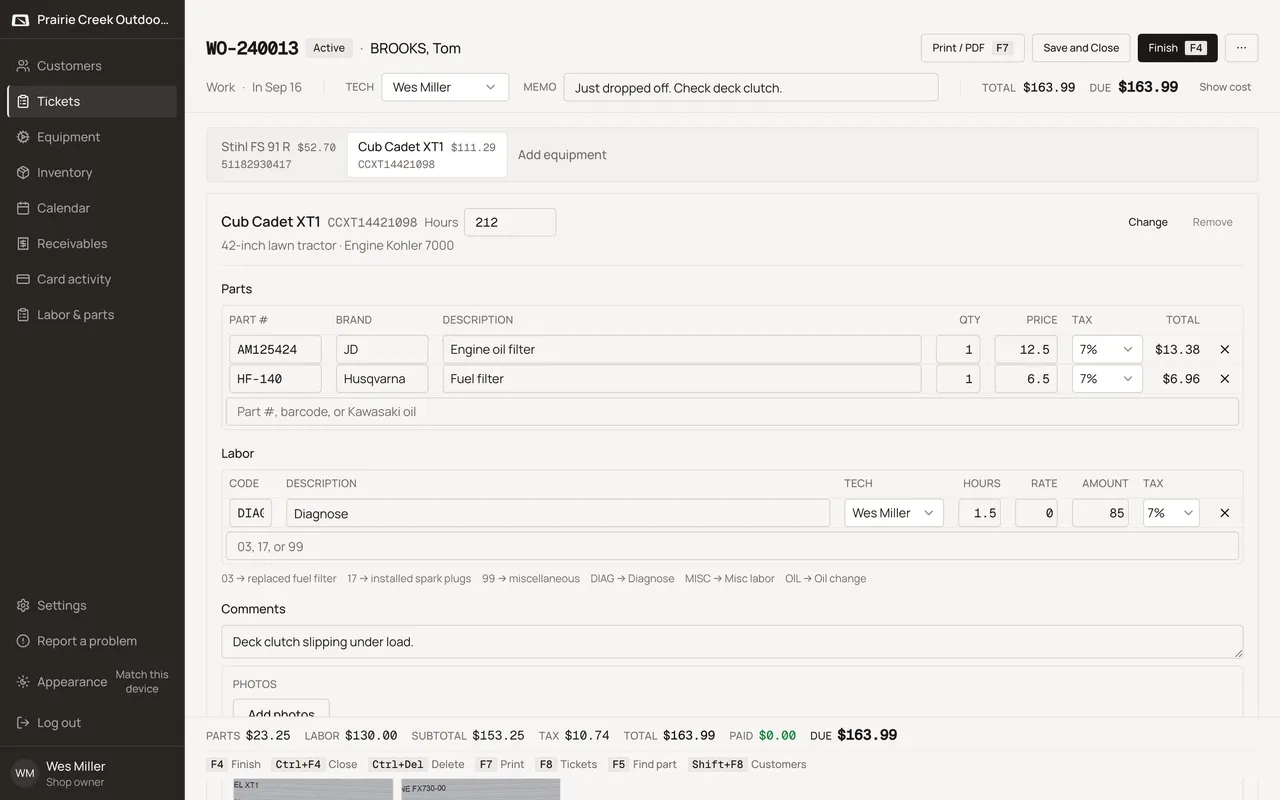Click Change for Cub Cadet XT1
Viewport: 1280px width, 800px height.
click(1148, 222)
